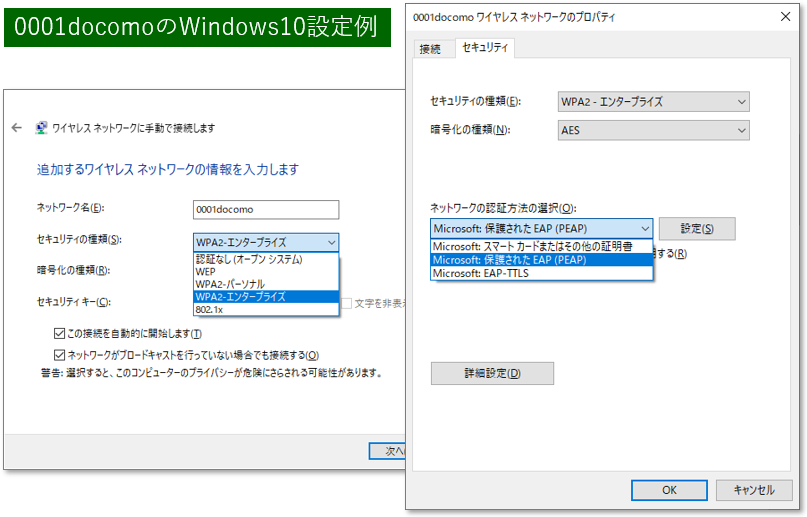This screenshot has width=807, height=517.
Task: Click '追加するワイヤレス ネットワークの情報を入力します' heading
Action: point(168,169)
